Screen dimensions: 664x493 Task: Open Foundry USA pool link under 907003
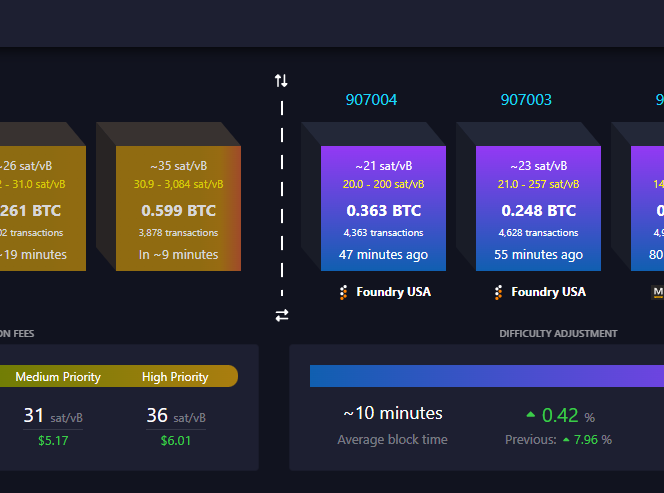pos(548,292)
